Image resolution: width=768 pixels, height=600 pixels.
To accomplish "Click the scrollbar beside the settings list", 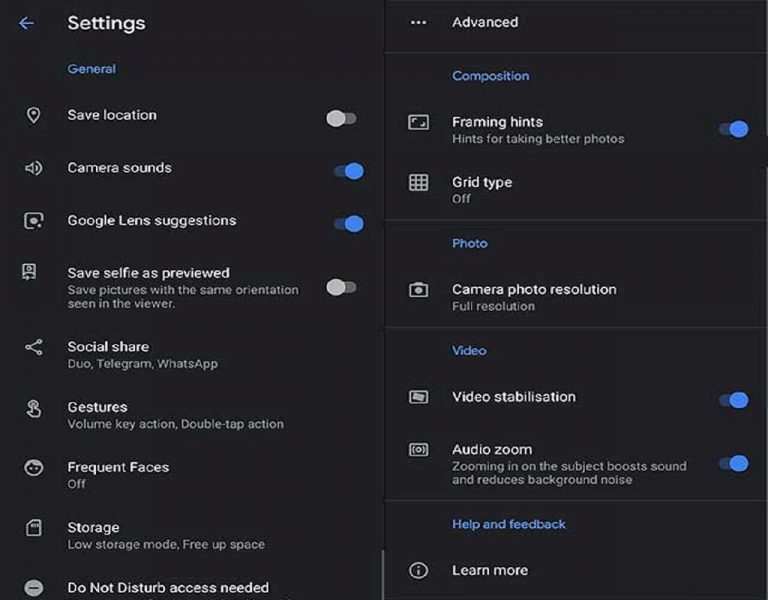I will 383,575.
